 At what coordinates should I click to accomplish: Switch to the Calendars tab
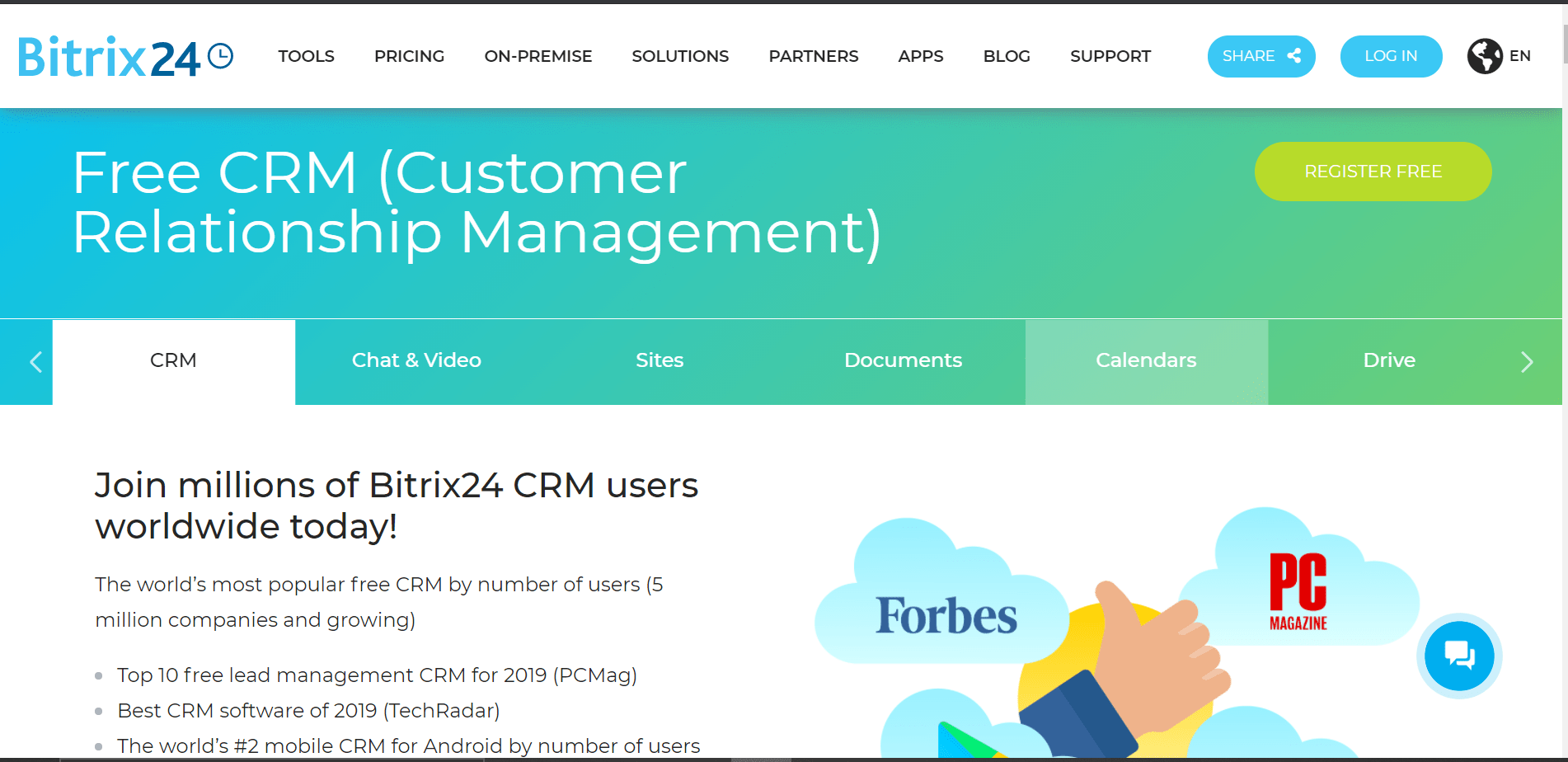click(x=1146, y=361)
